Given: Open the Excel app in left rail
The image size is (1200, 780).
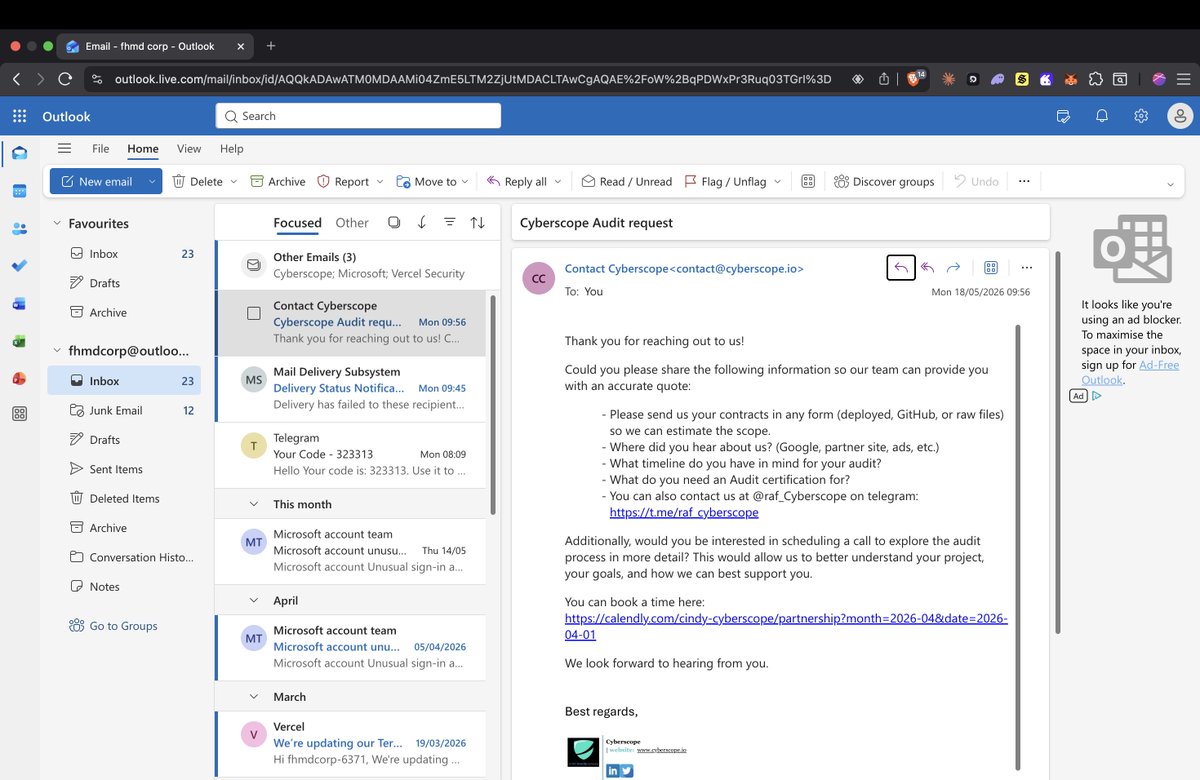Looking at the screenshot, I should (19, 340).
